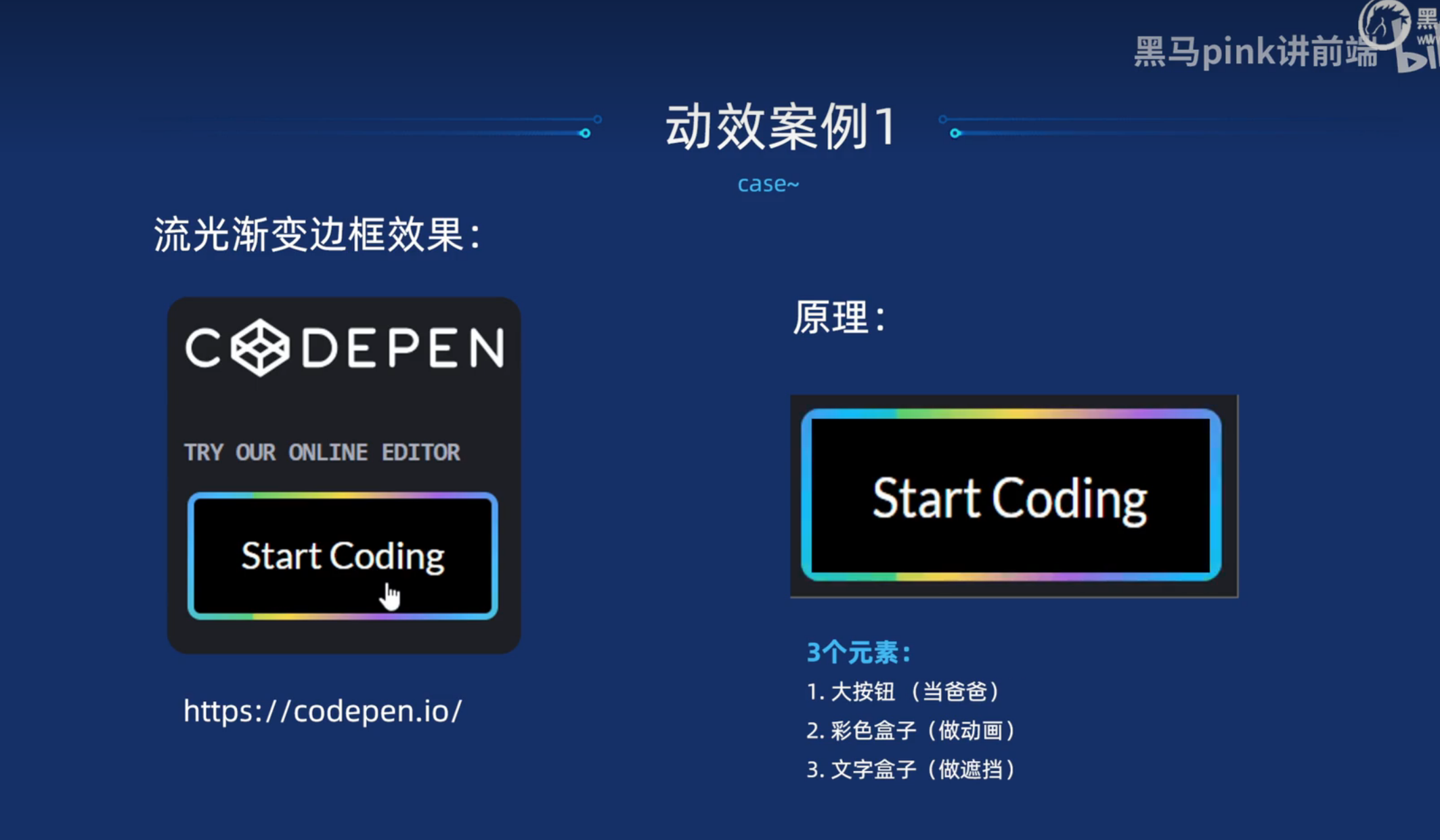Click the glowing dot left of the title

tap(585, 133)
